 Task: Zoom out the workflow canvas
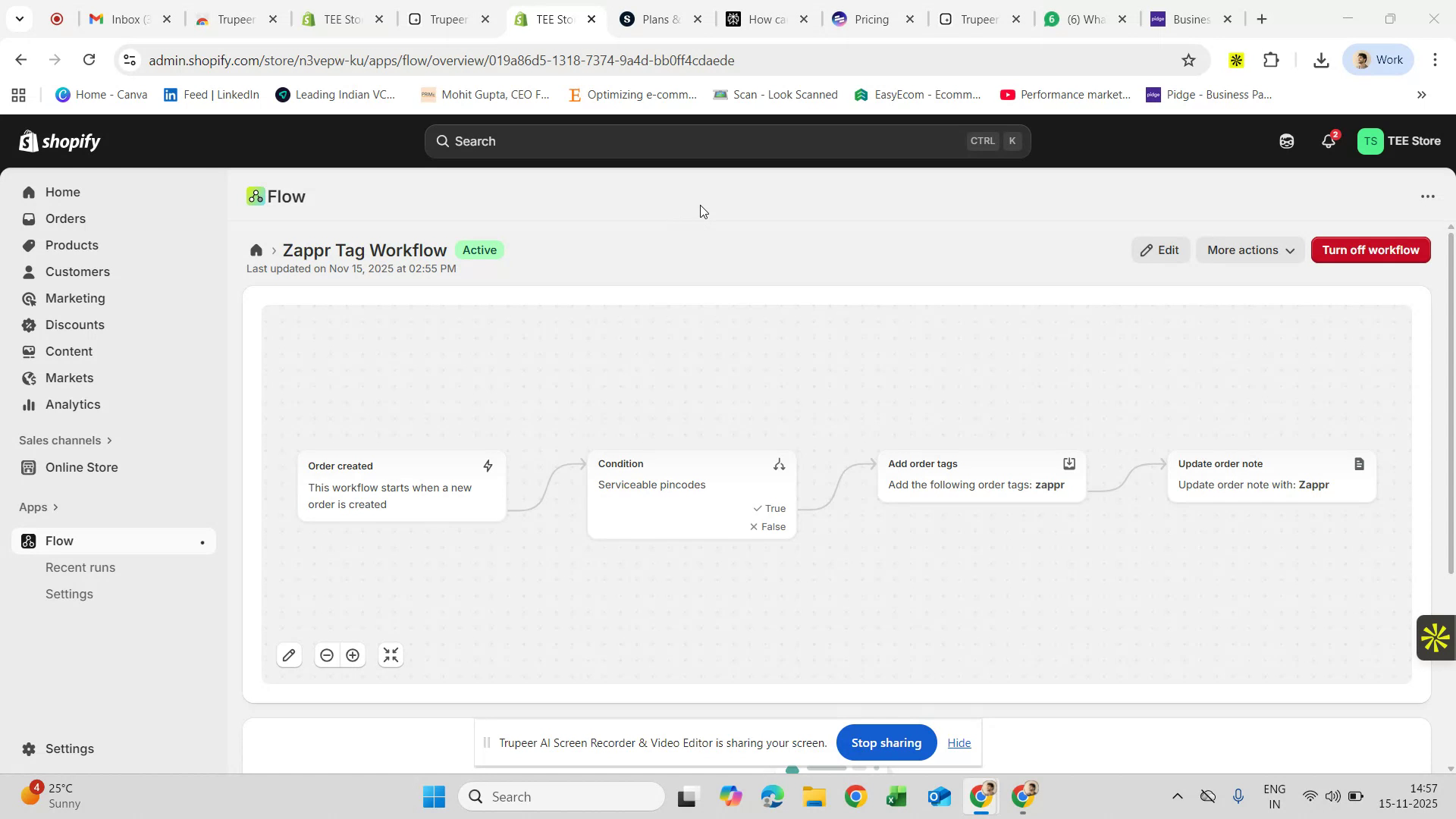327,654
